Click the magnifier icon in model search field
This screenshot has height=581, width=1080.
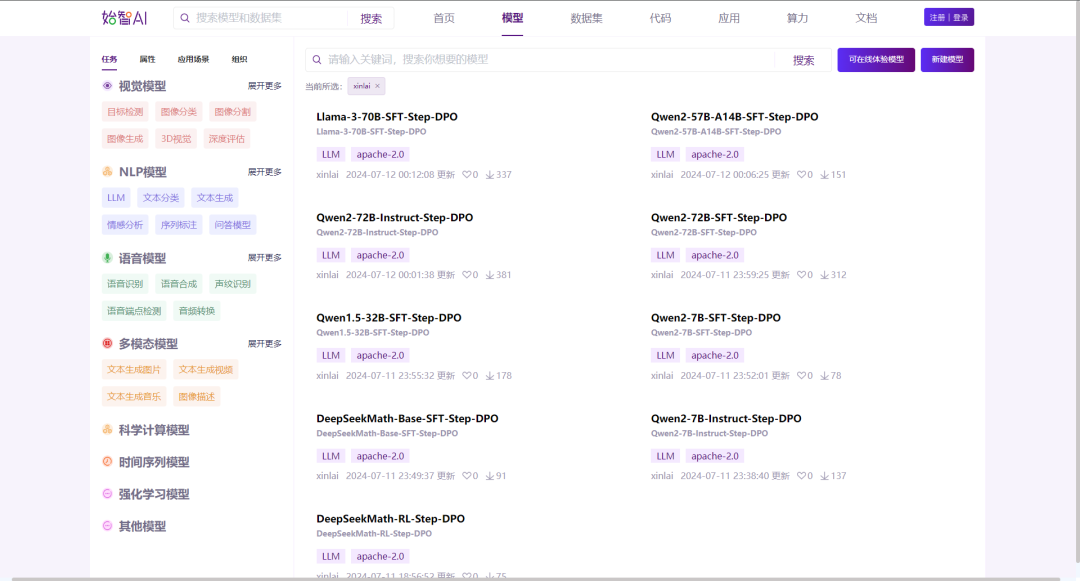[317, 60]
